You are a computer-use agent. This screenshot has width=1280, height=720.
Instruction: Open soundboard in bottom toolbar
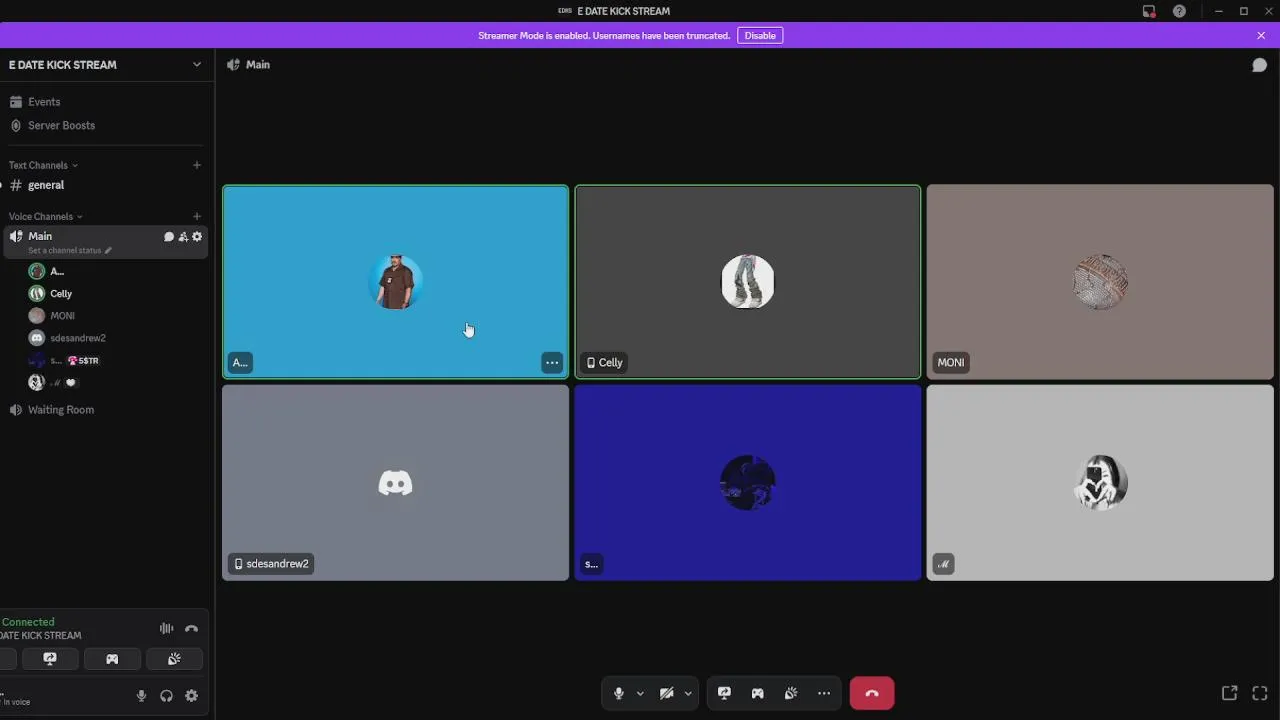[790, 693]
